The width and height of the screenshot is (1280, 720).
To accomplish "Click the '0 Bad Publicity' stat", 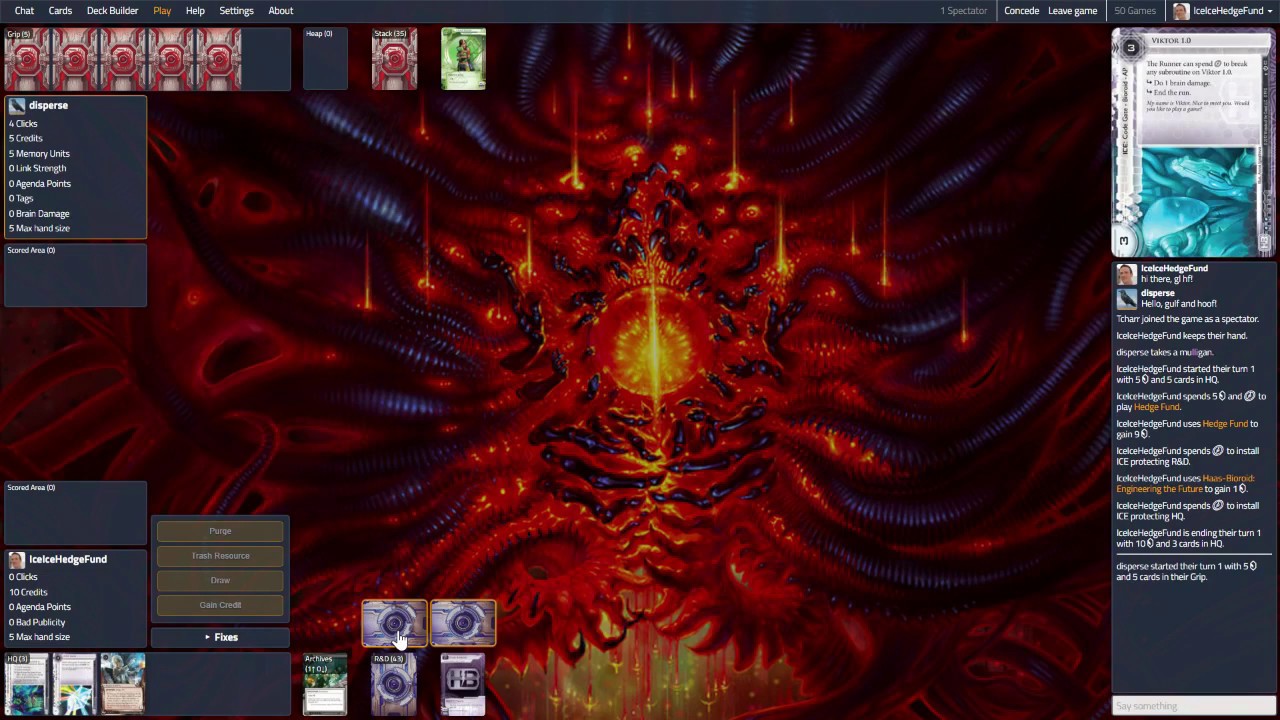I will [x=37, y=622].
